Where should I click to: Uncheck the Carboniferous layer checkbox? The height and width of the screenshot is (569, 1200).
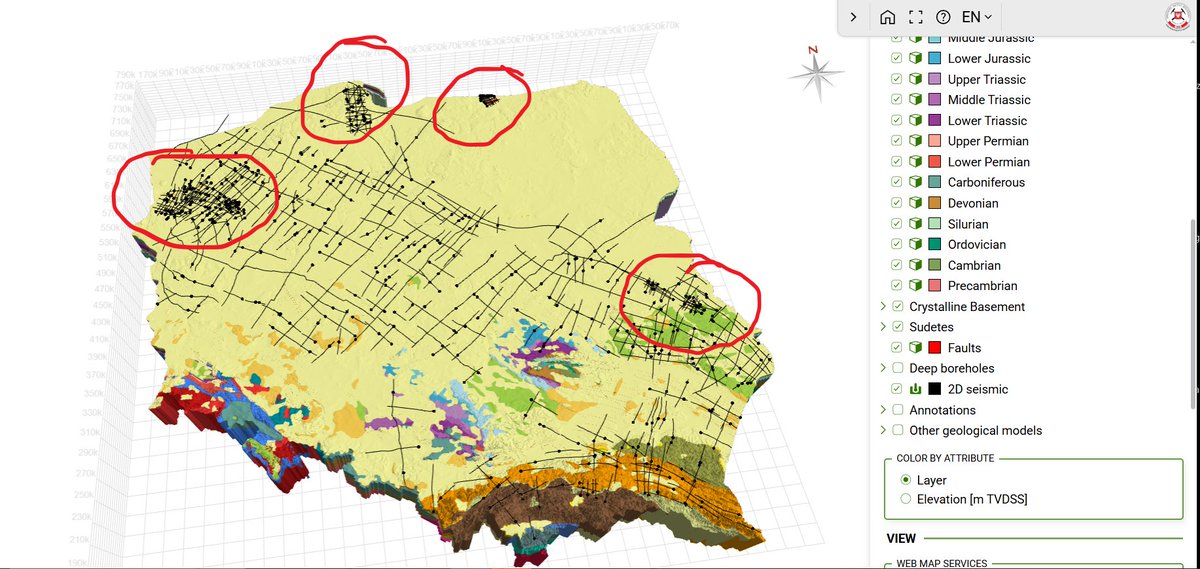[897, 182]
